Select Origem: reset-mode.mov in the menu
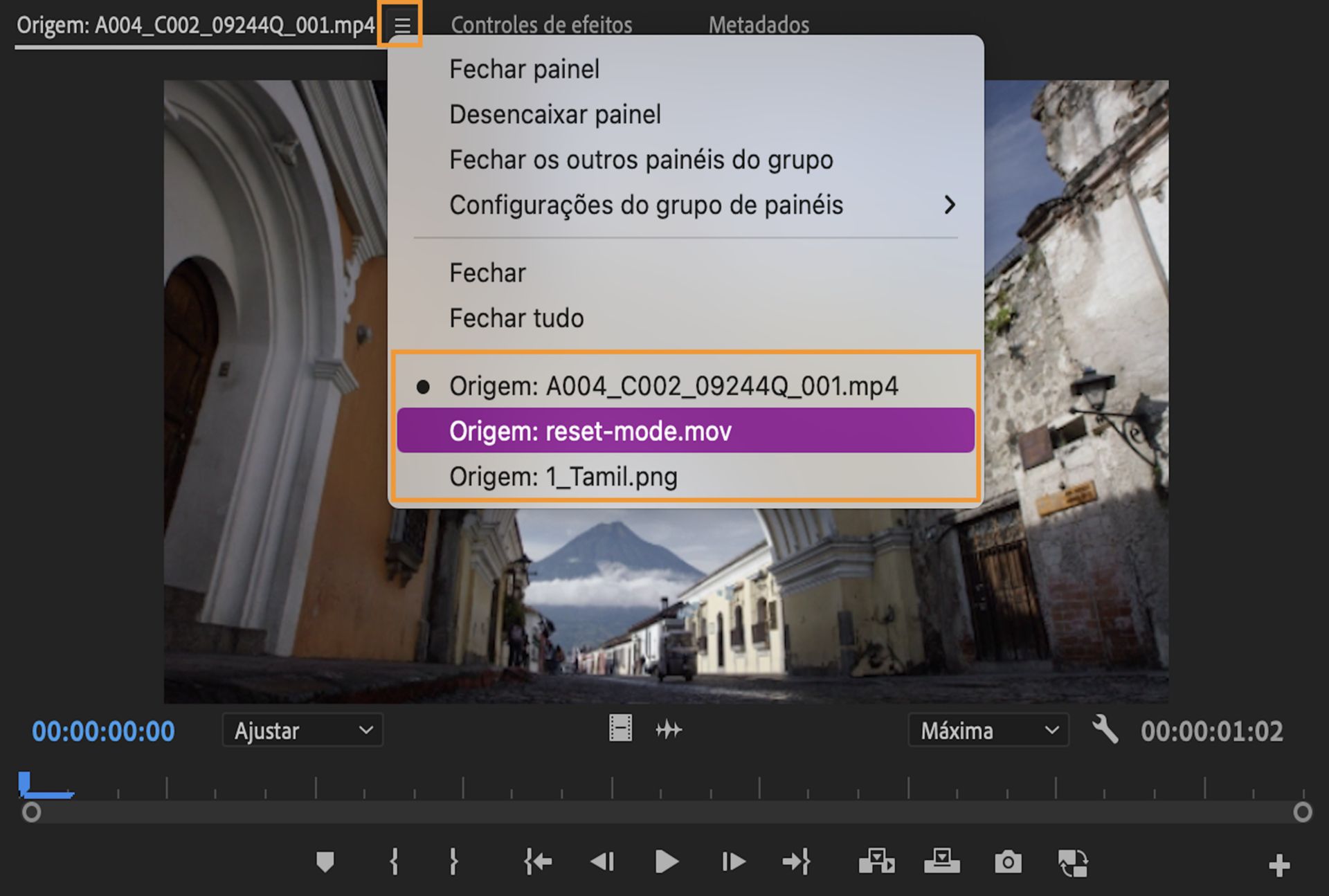1329x896 pixels. [590, 430]
